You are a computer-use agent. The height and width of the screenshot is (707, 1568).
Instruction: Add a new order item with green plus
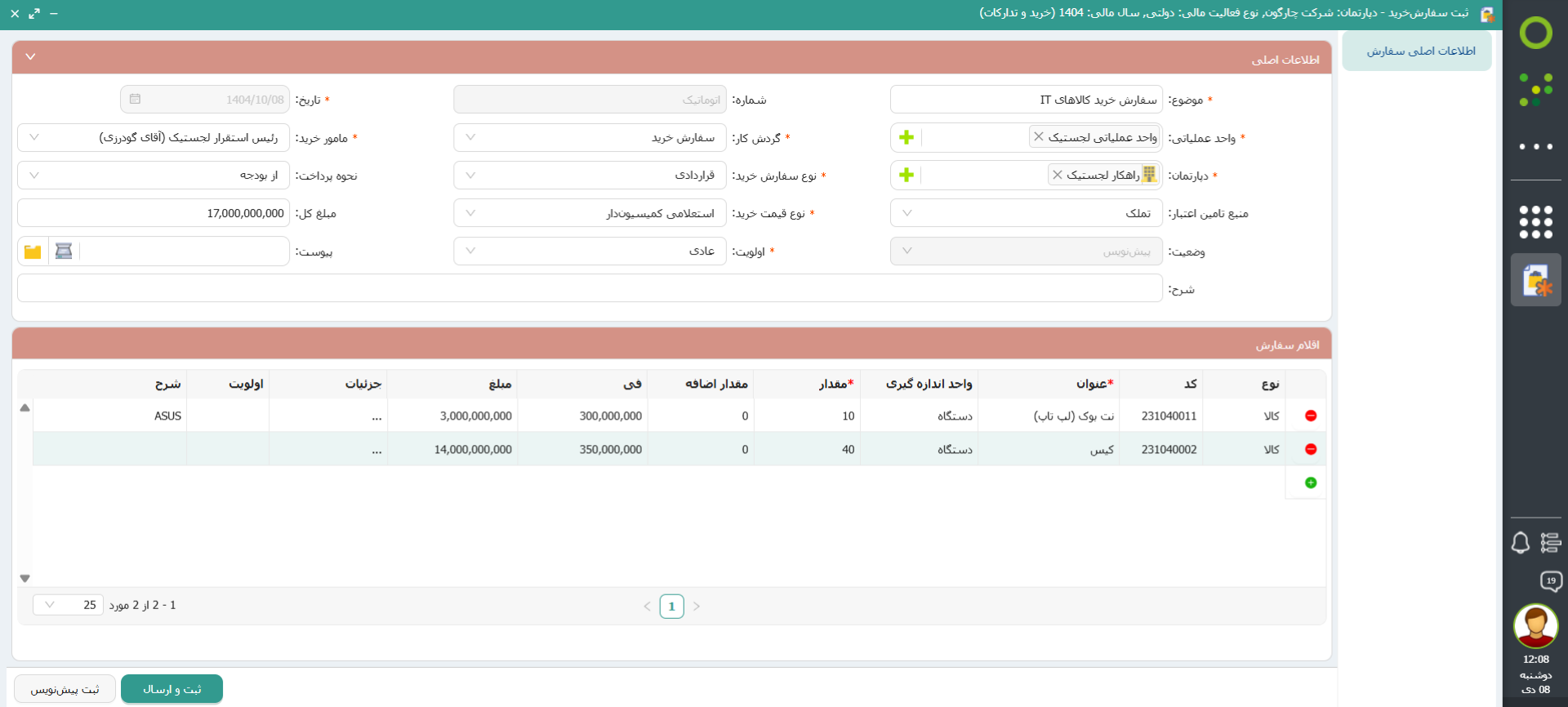coord(1311,482)
